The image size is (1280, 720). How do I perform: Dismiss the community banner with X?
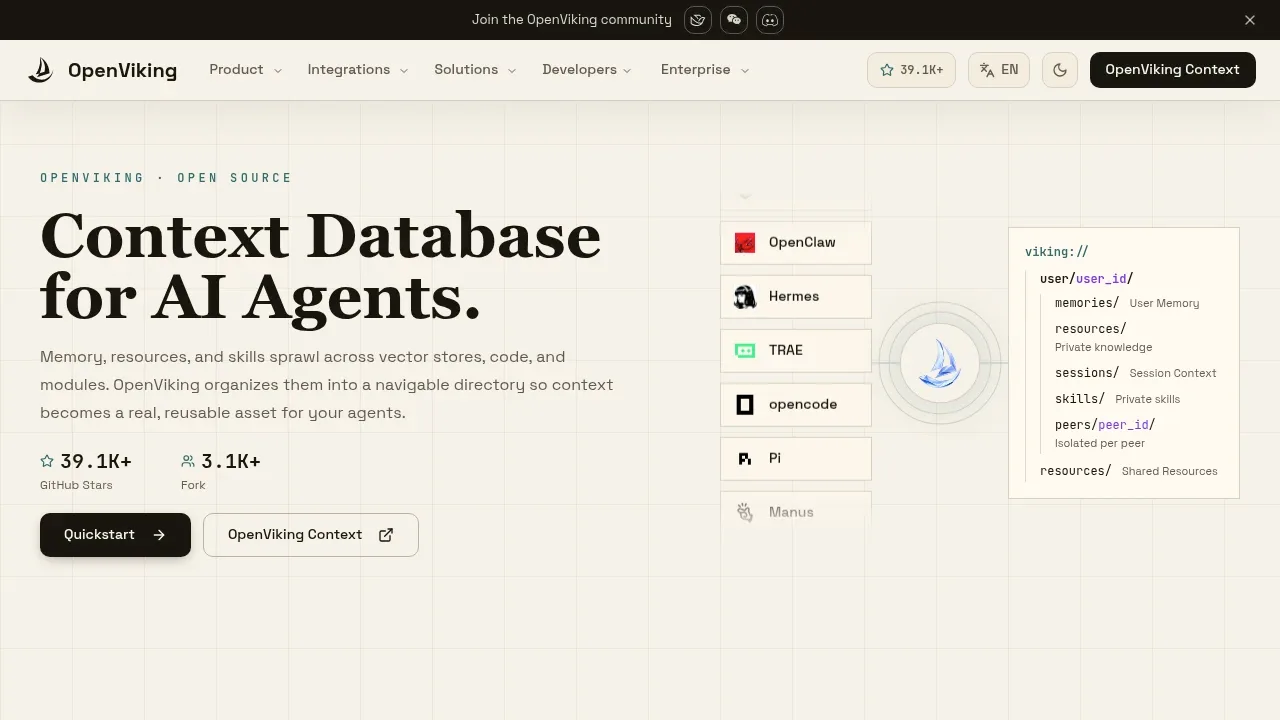click(1250, 20)
